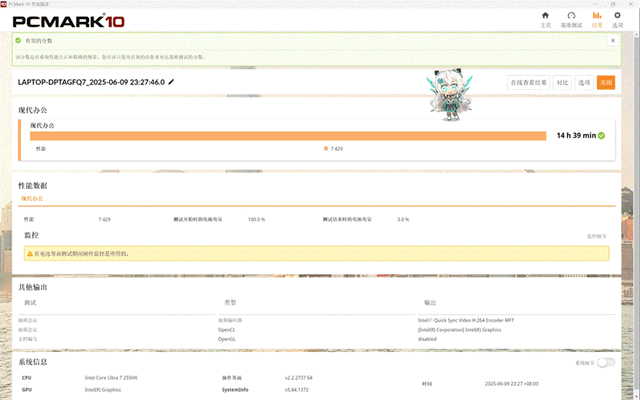Dismiss the valid score notification with X

pyautogui.click(x=613, y=40)
